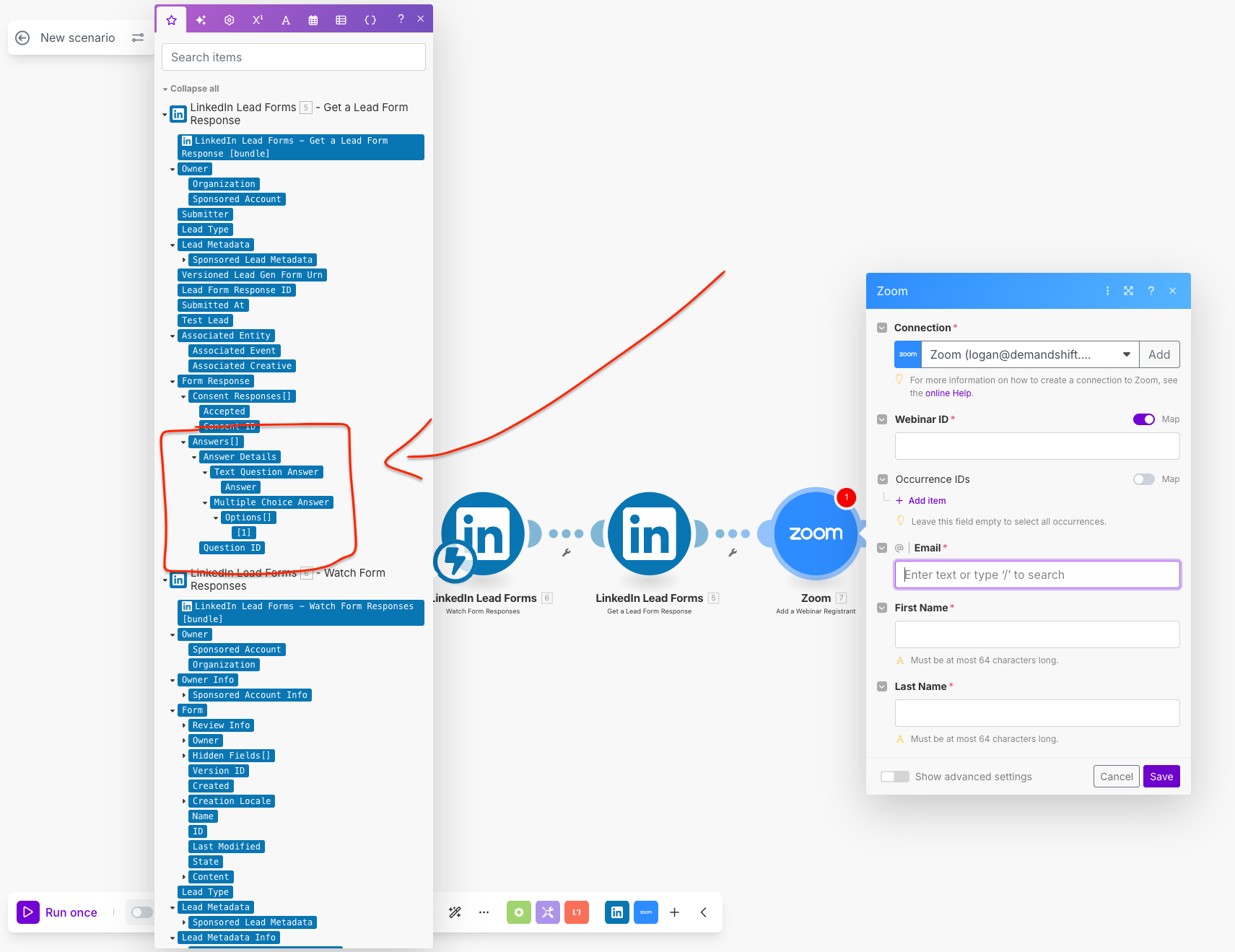The width and height of the screenshot is (1235, 952).
Task: Click the Email input field
Action: click(x=1037, y=575)
